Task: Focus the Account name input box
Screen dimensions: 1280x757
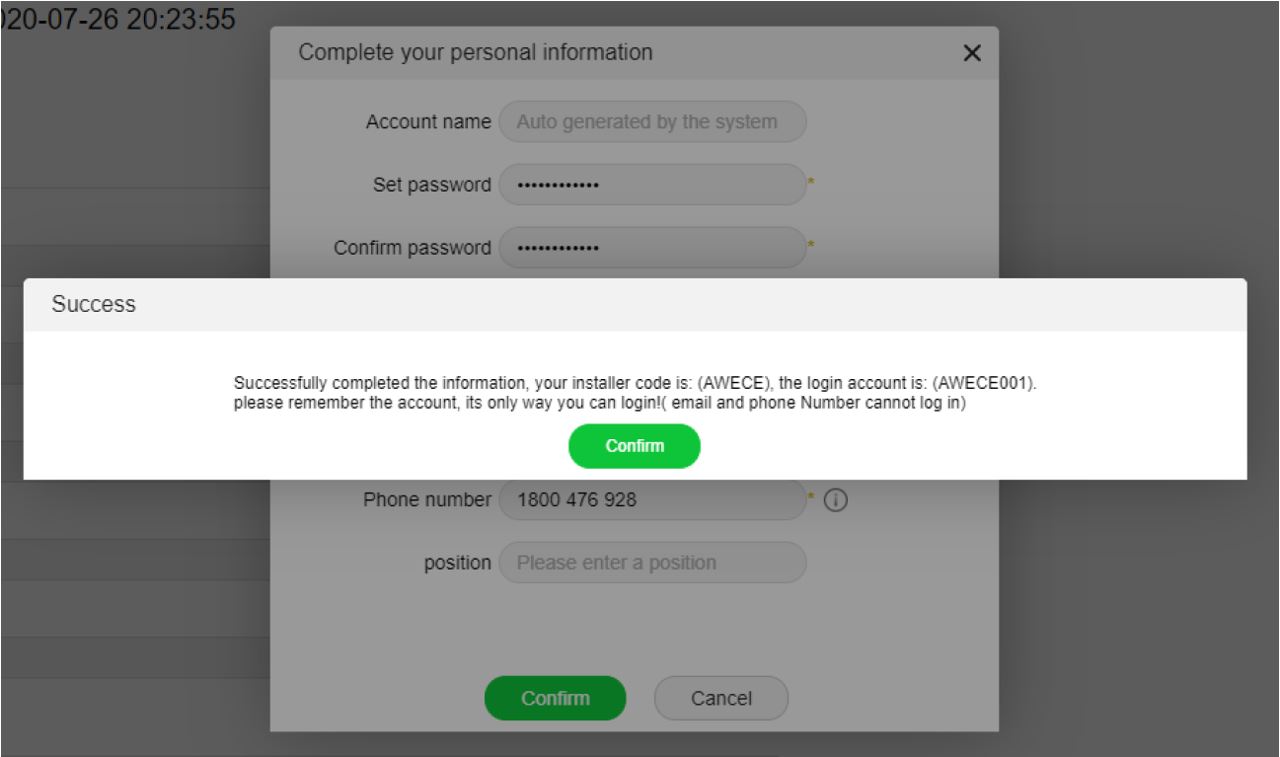Action: coord(652,123)
